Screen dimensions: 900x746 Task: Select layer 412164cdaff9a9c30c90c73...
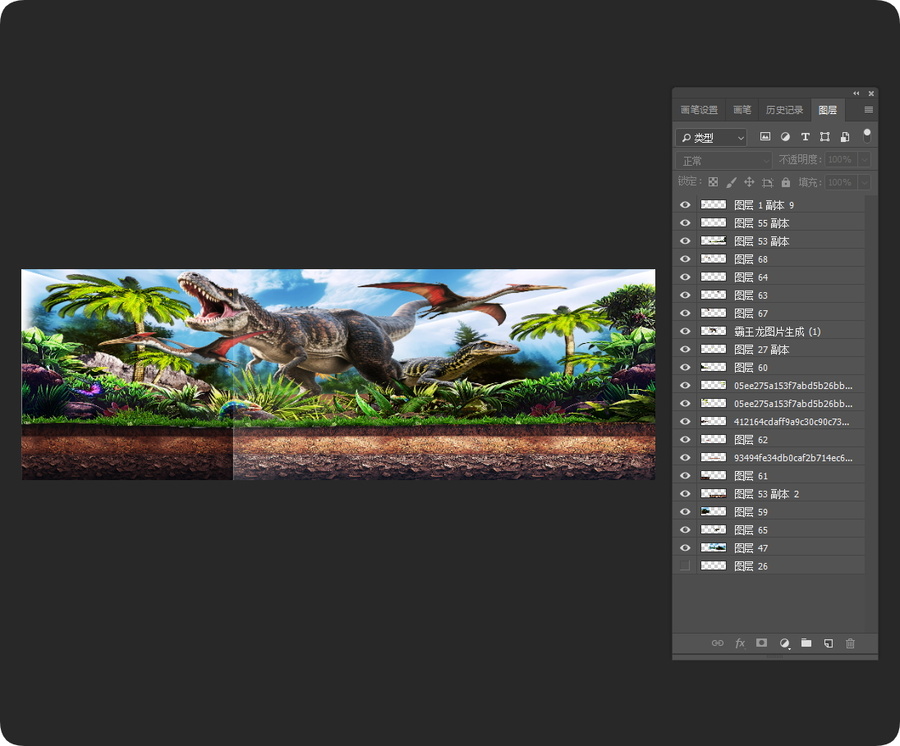tap(769, 422)
